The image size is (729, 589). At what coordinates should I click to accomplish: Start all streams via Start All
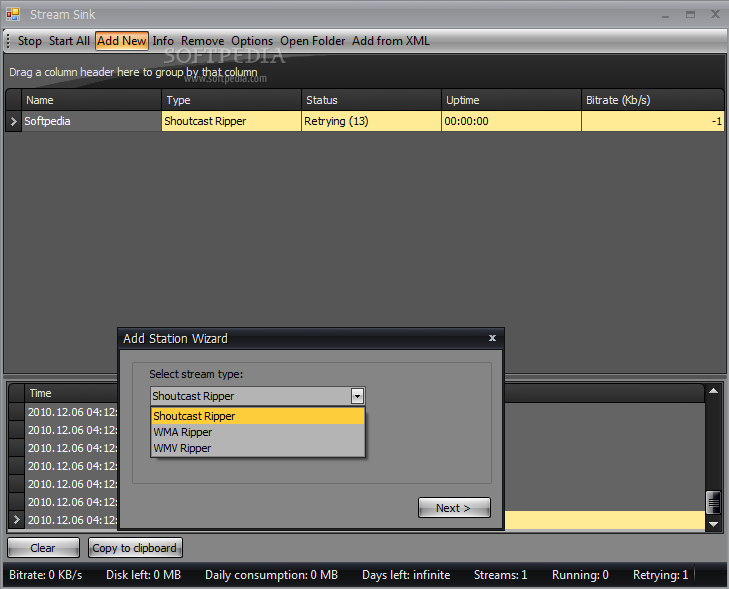tap(69, 41)
